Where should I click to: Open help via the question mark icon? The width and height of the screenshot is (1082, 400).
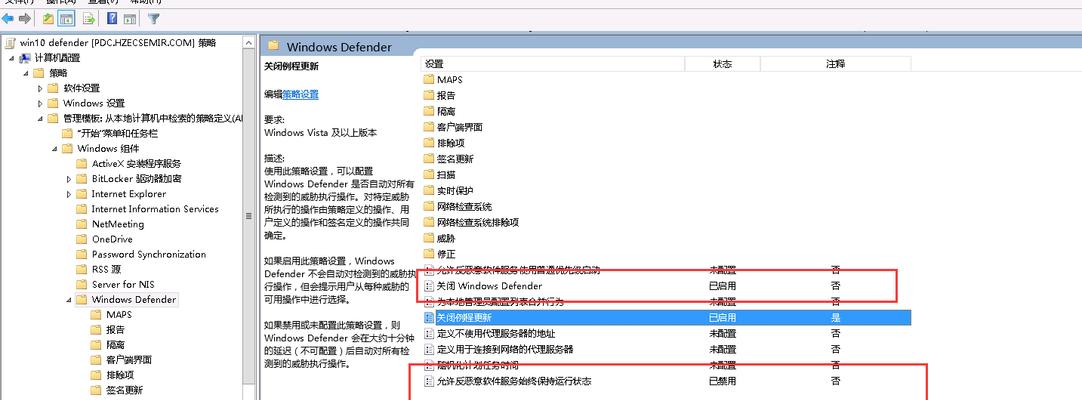(x=112, y=19)
